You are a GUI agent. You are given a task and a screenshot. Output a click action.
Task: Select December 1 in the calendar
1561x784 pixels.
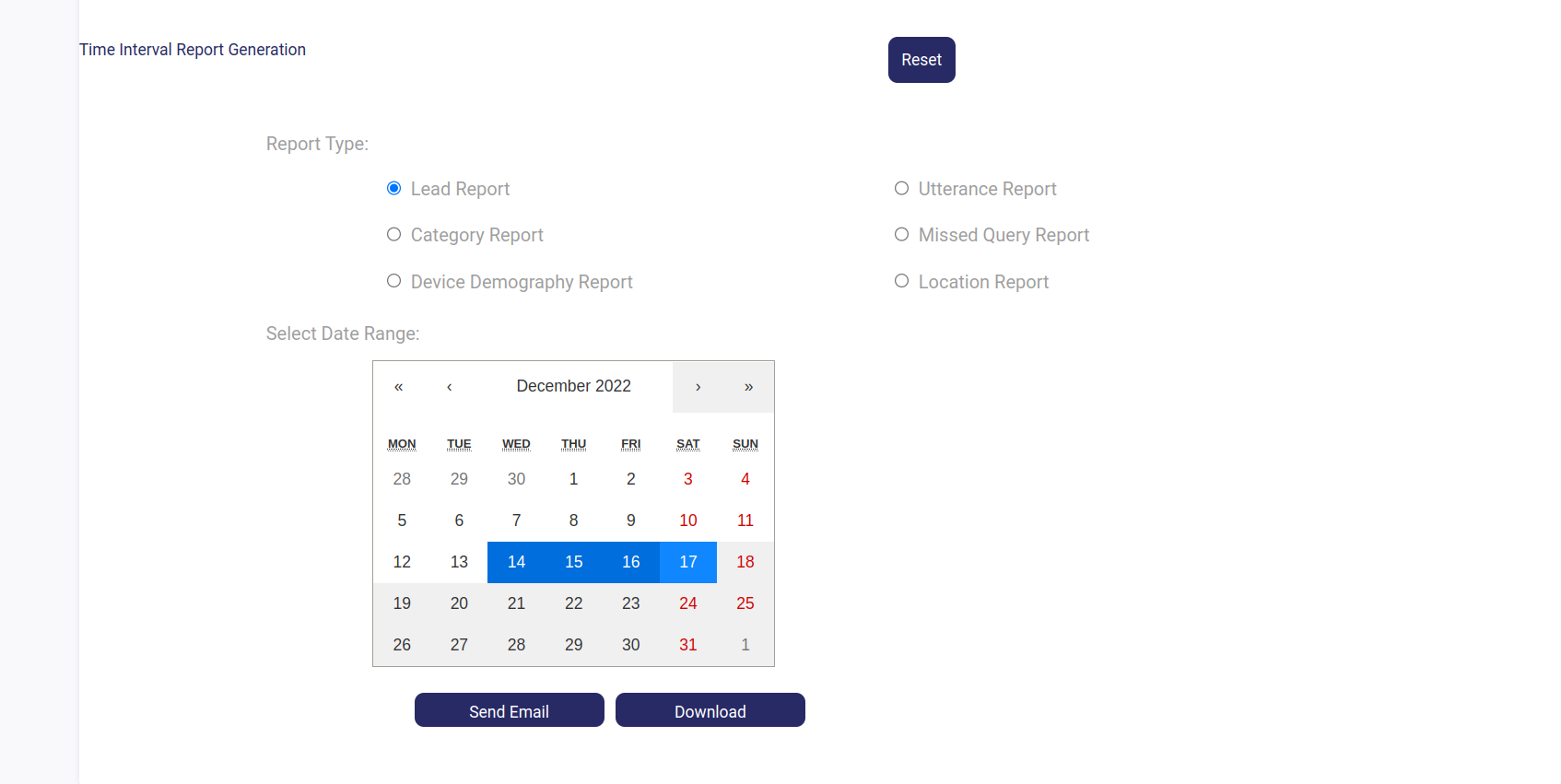tap(573, 479)
